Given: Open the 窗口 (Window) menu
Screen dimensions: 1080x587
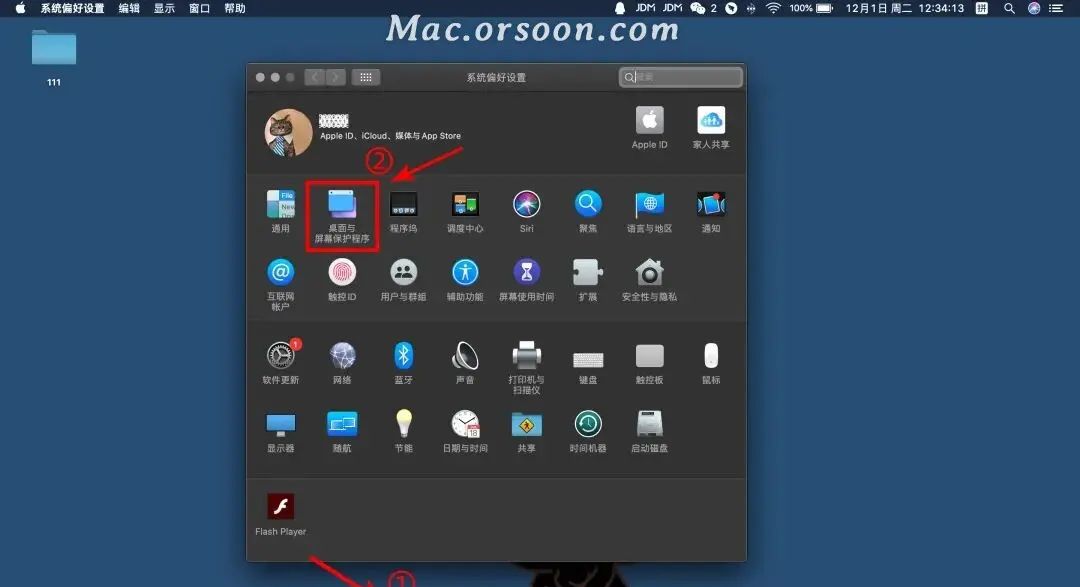Looking at the screenshot, I should tap(199, 8).
